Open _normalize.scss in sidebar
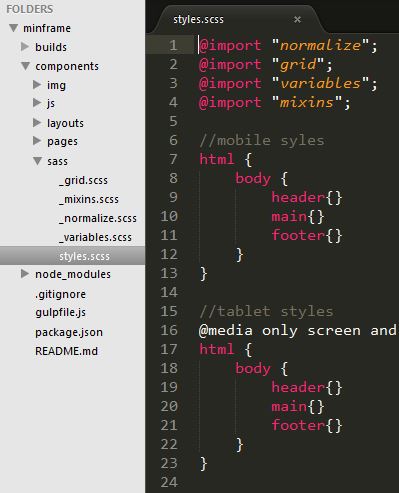This screenshot has width=399, height=493. coord(98,218)
